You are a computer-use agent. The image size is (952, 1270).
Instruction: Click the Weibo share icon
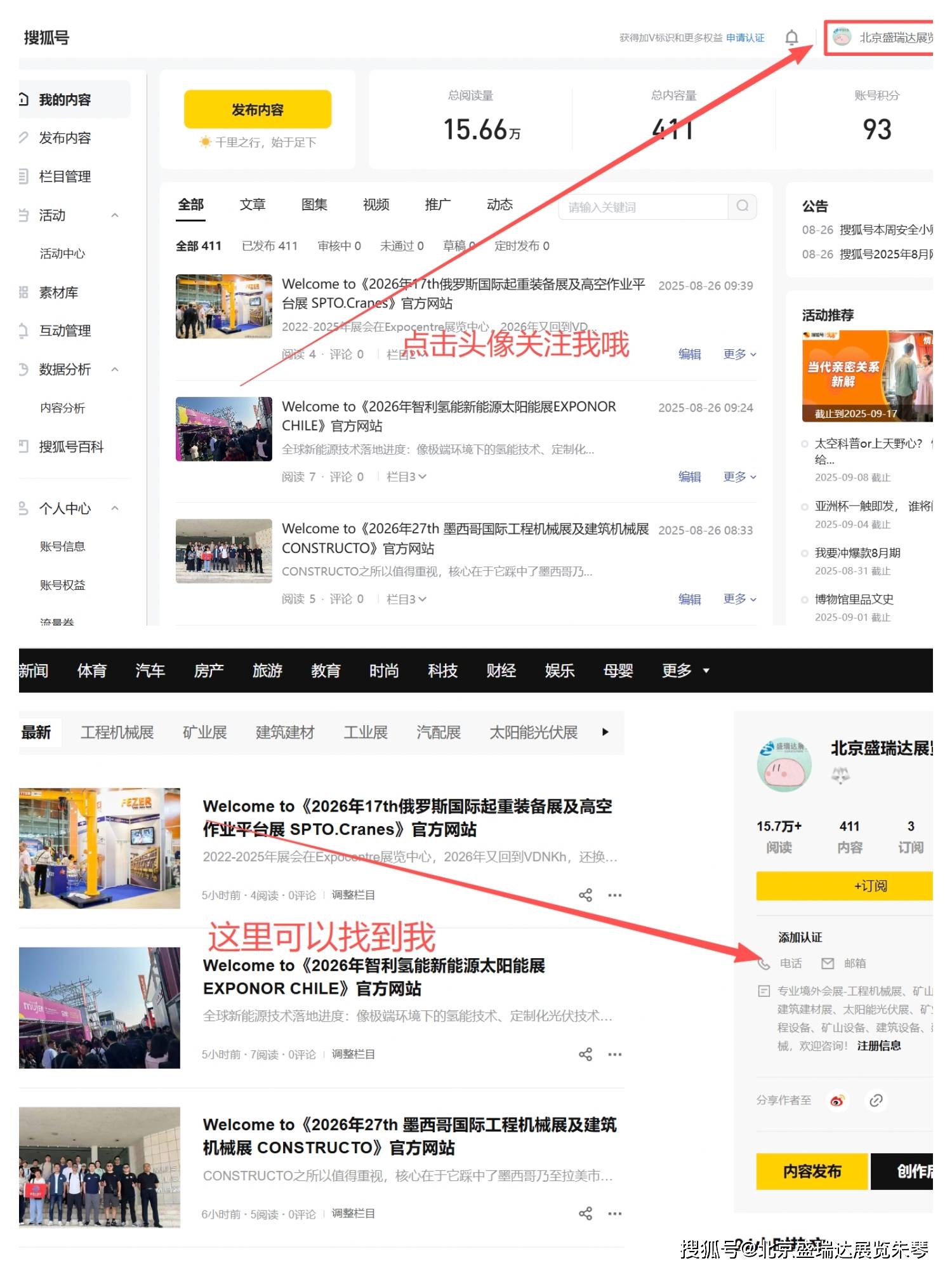pos(837,1100)
